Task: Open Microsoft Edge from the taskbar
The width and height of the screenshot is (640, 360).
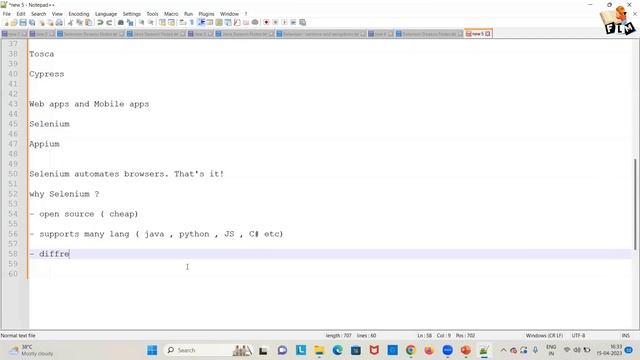Action: point(338,350)
